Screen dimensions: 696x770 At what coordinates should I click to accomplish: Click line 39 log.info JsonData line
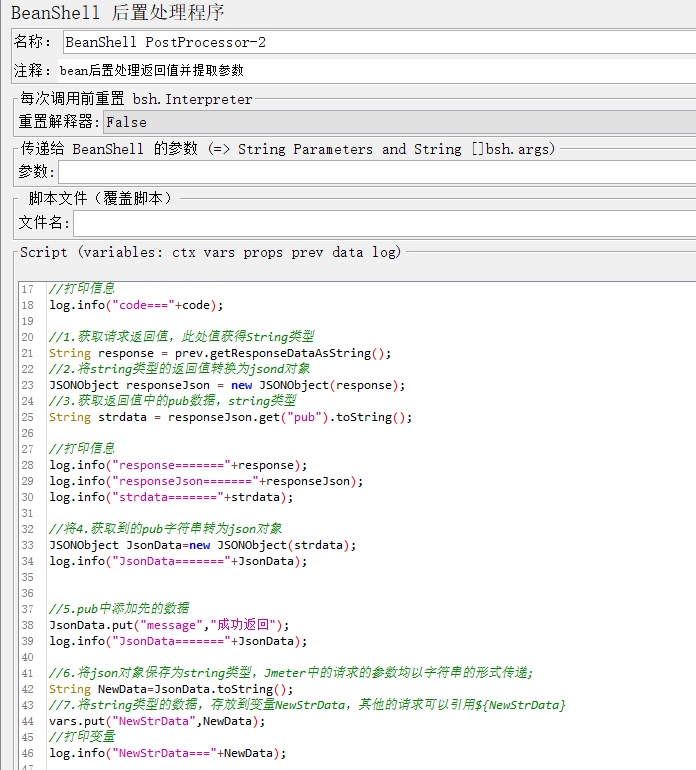[x=178, y=641]
